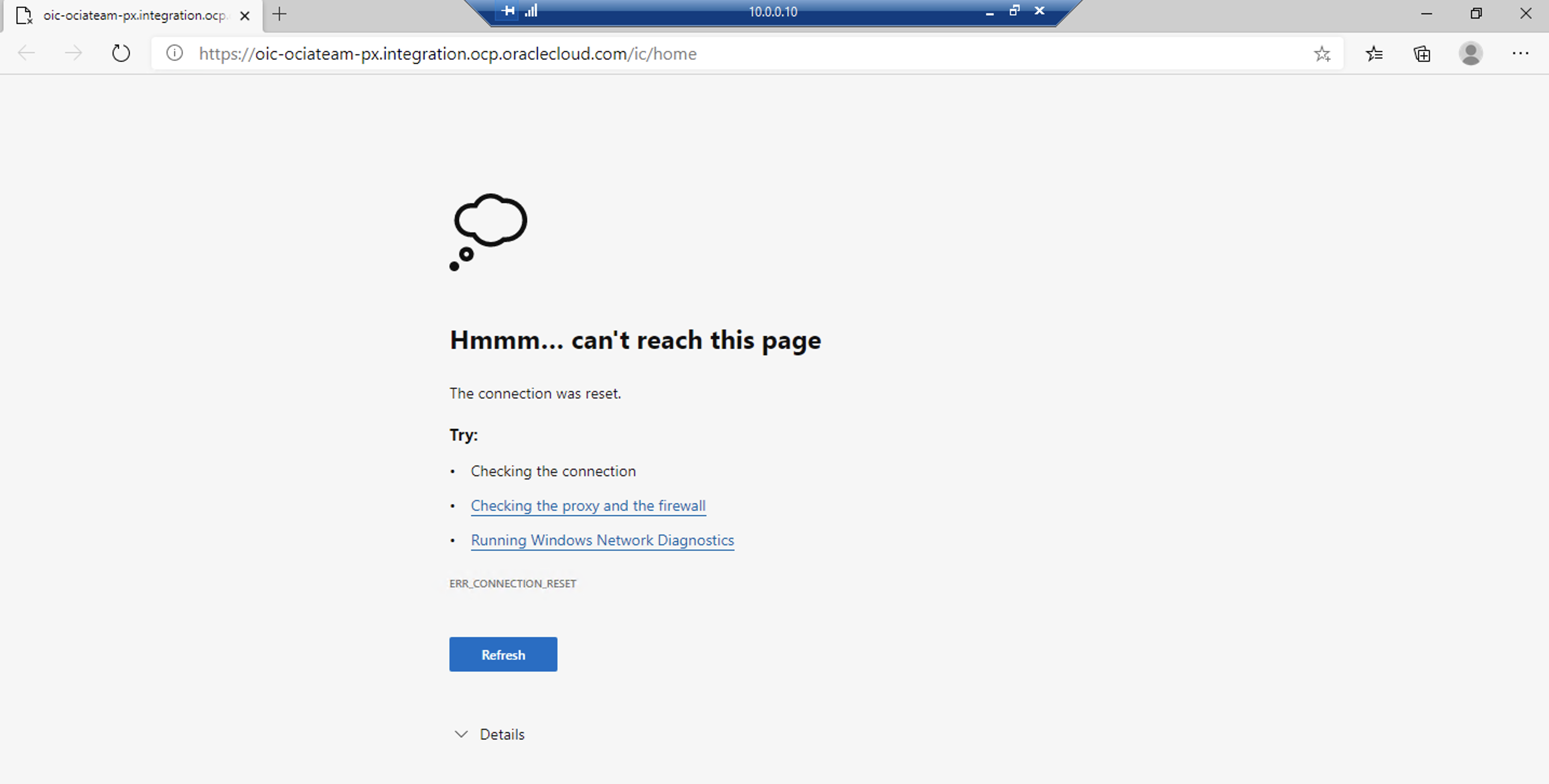Viewport: 1549px width, 784px height.
Task: Open the Collections icon
Action: pyautogui.click(x=1422, y=54)
